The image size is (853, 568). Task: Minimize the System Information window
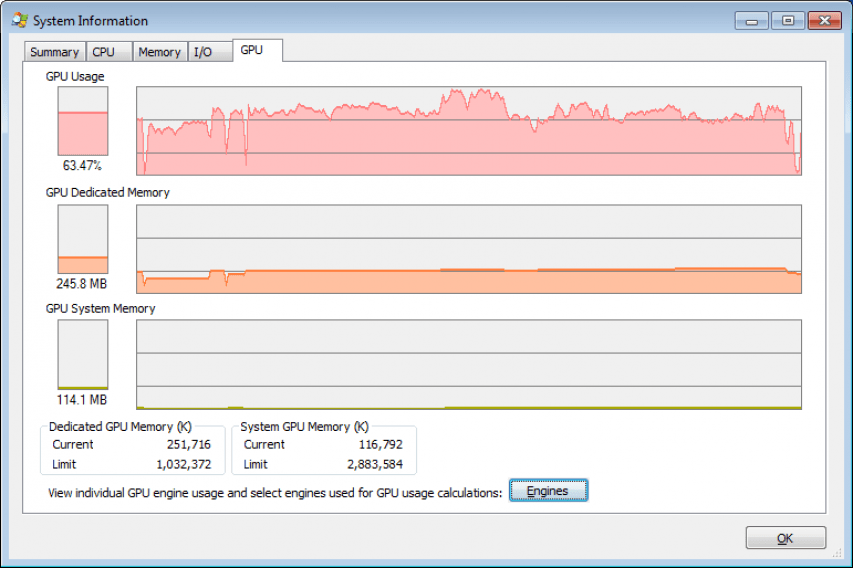click(x=752, y=21)
